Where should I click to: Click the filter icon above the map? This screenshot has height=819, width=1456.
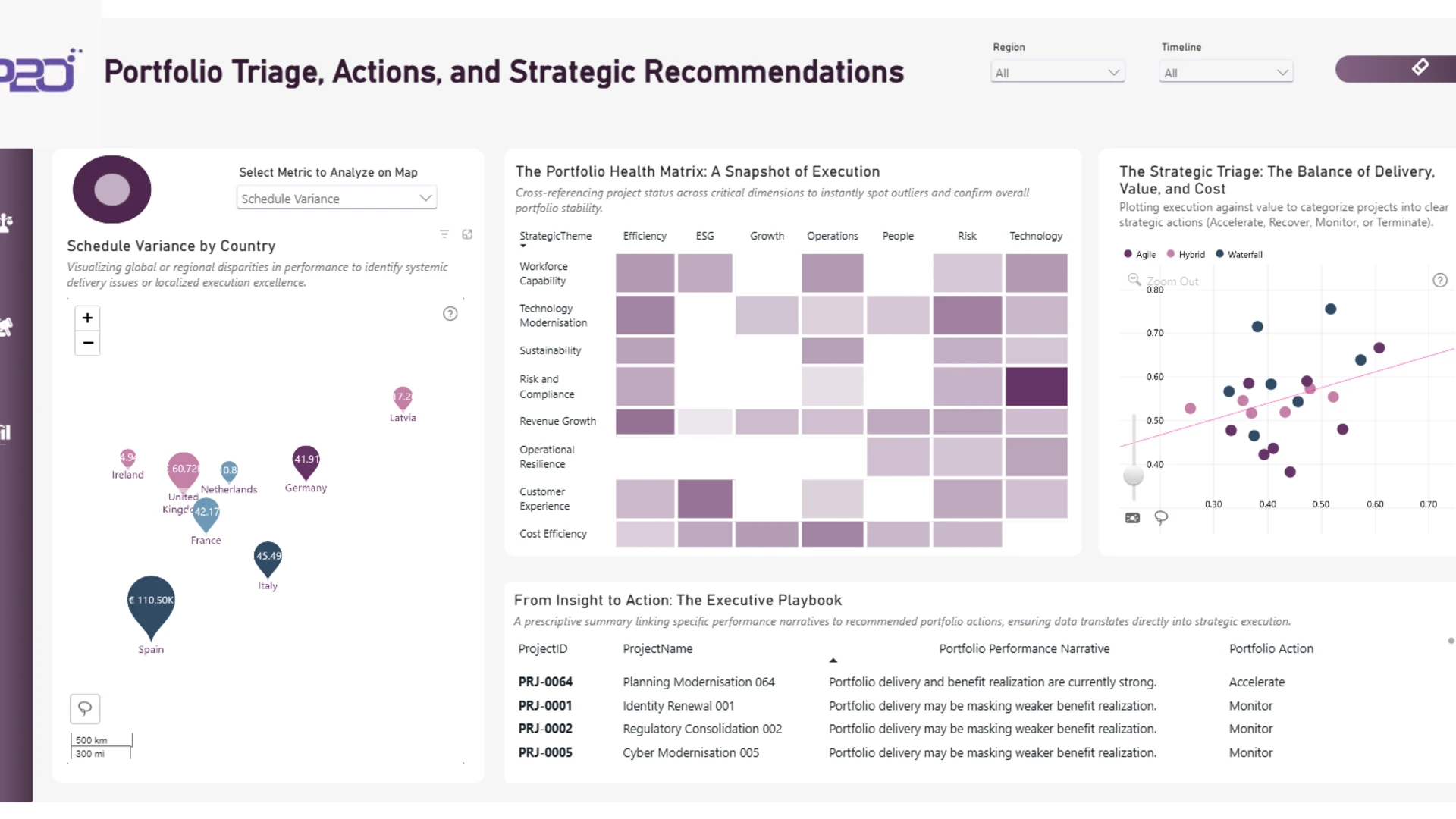(x=444, y=234)
